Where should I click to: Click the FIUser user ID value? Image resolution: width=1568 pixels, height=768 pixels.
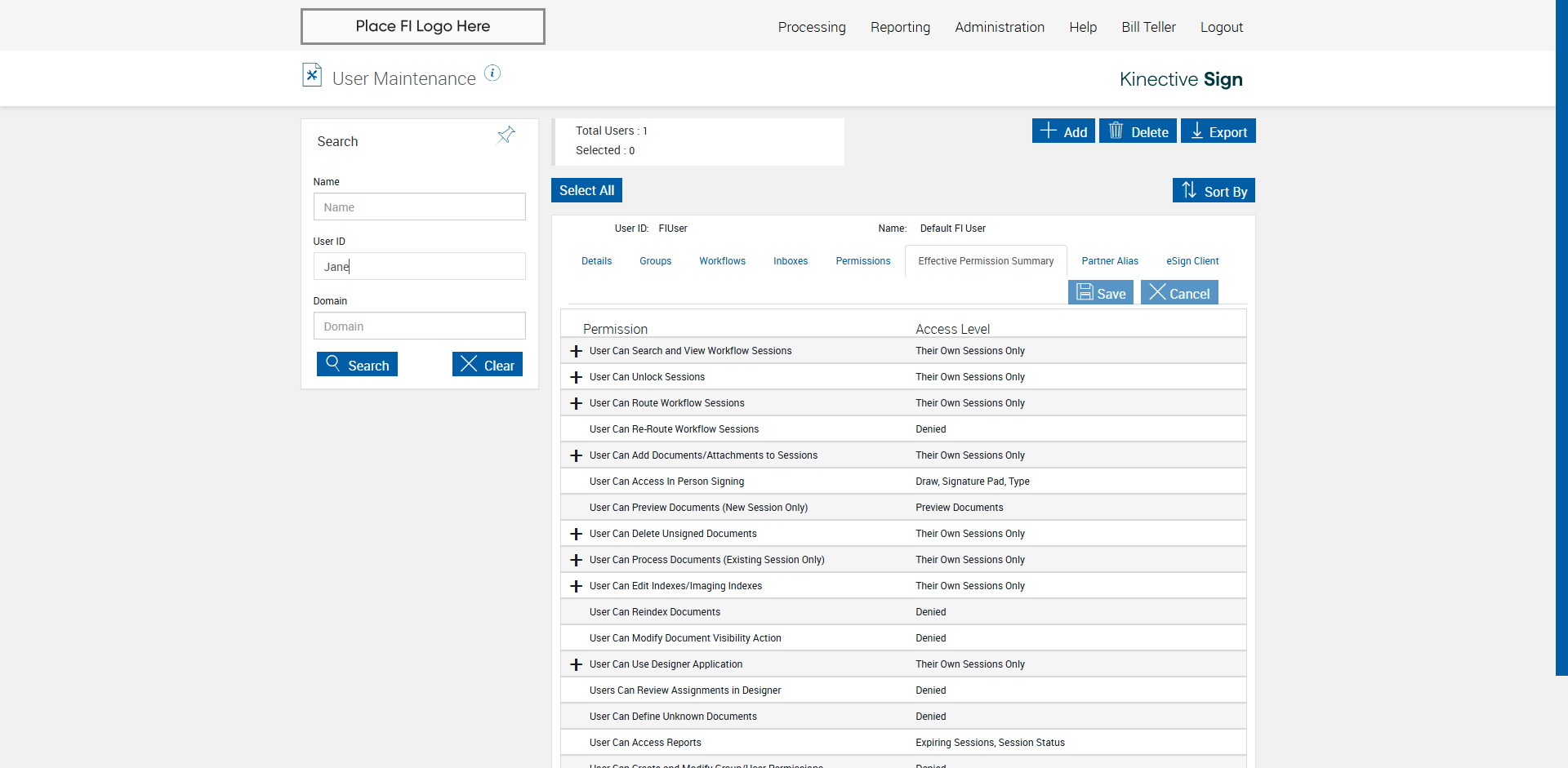673,229
